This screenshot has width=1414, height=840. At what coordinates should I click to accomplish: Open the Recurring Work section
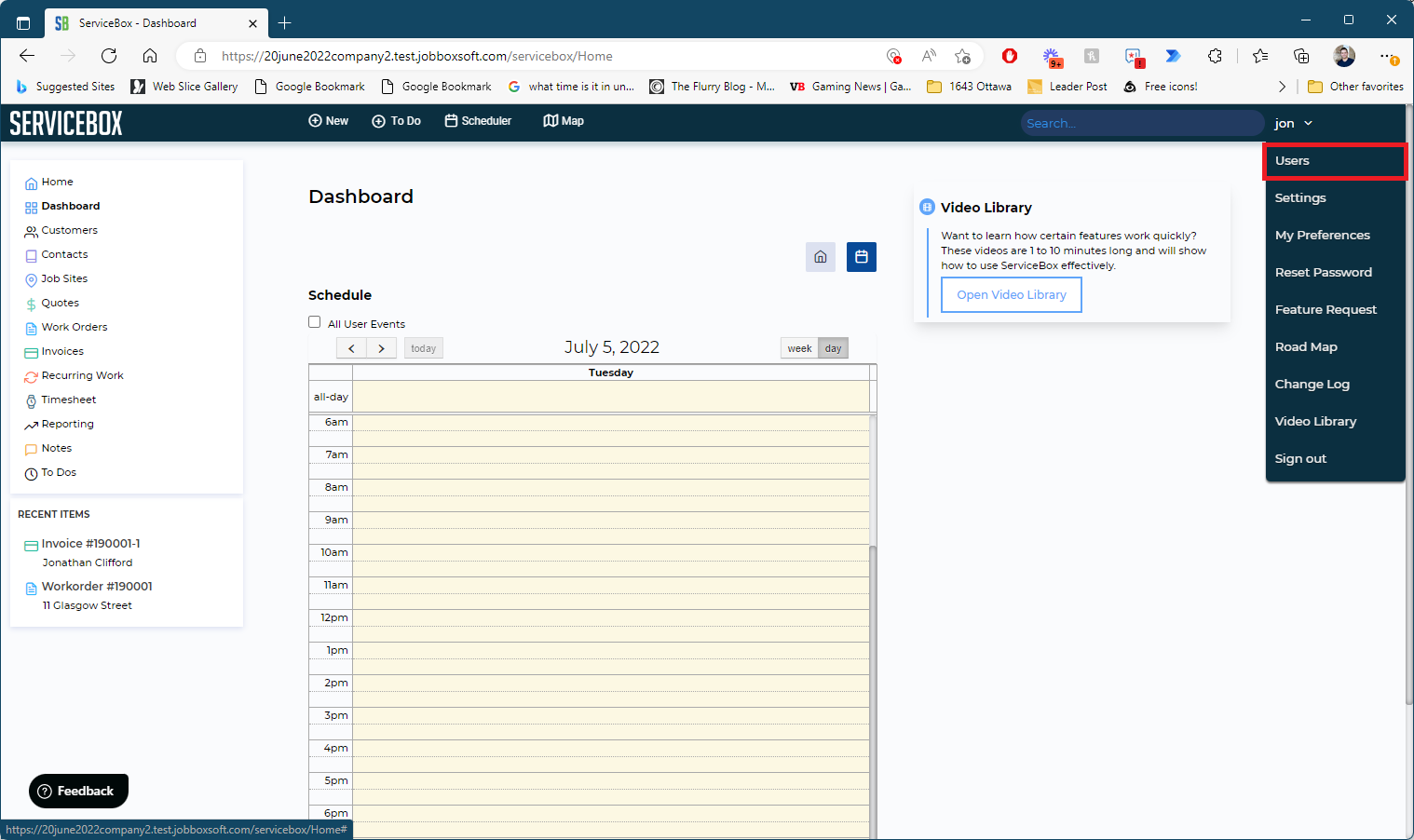(x=82, y=375)
